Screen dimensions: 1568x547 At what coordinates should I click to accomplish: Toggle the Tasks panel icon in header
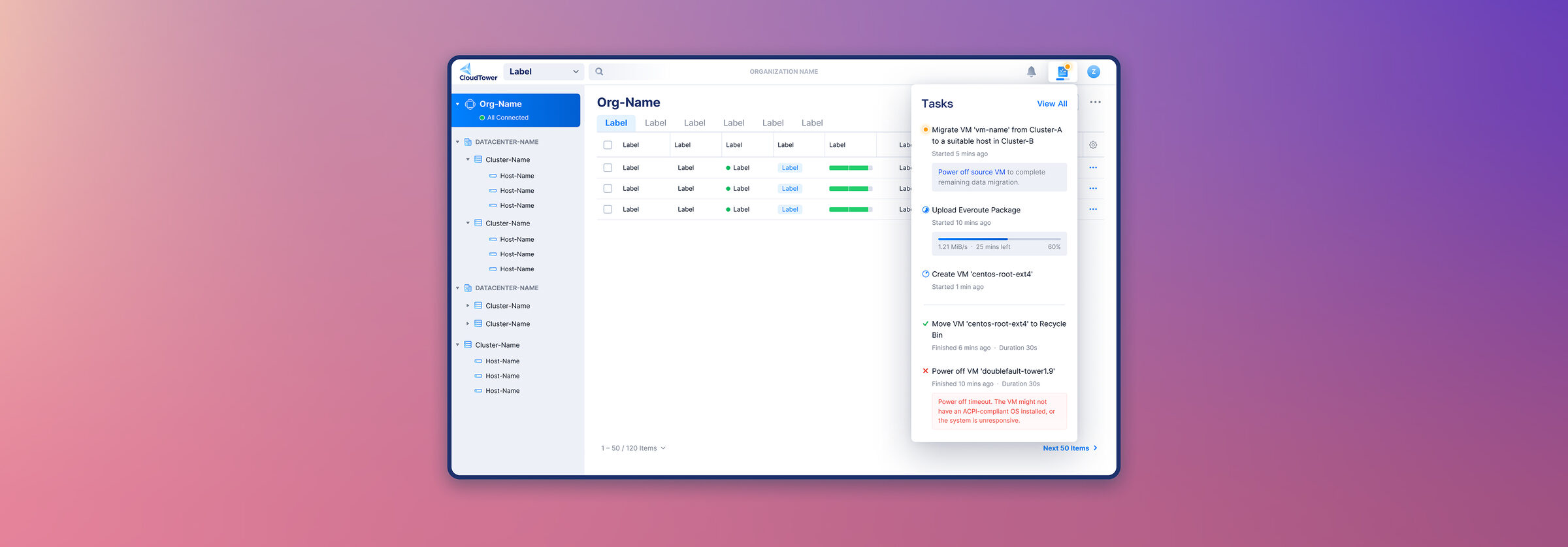pos(1062,72)
